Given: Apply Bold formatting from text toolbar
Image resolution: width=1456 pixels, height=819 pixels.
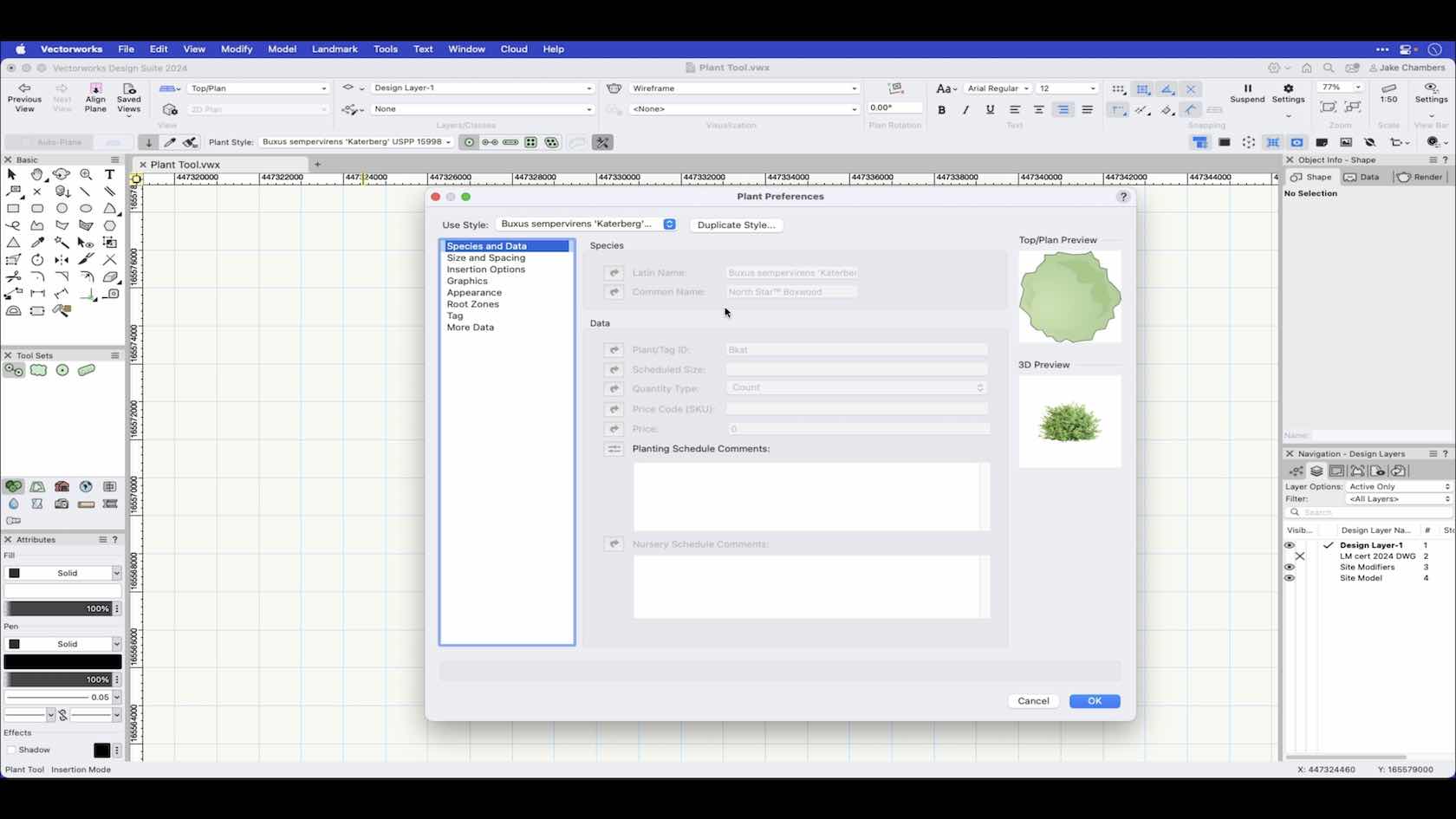Looking at the screenshot, I should tap(941, 109).
